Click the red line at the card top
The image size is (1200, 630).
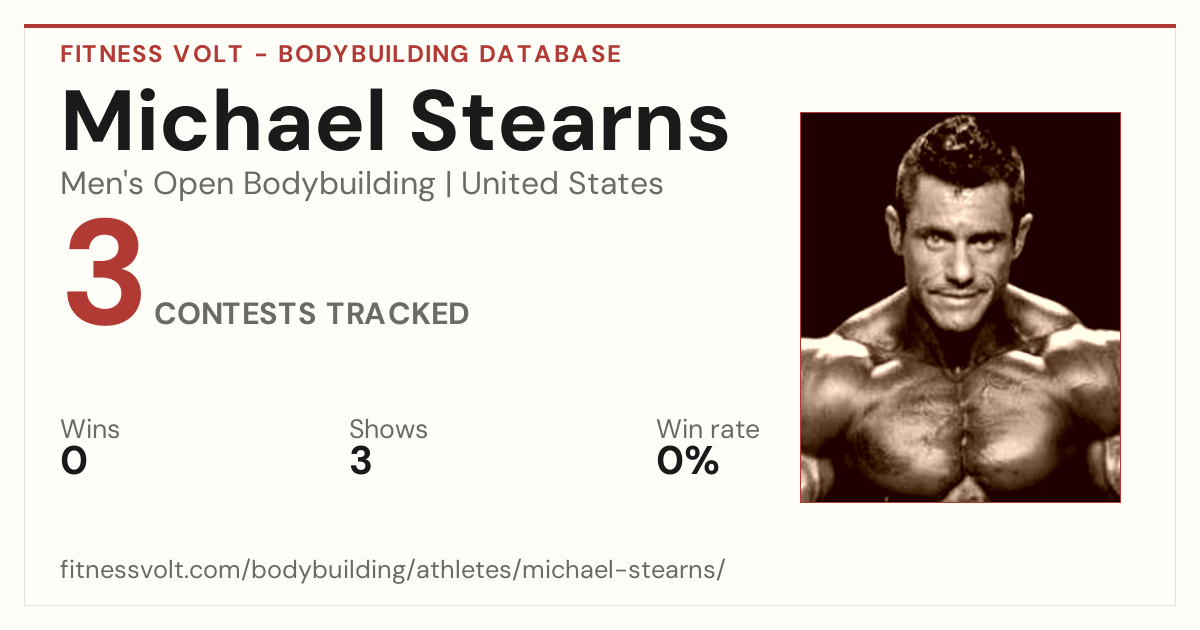tap(600, 26)
